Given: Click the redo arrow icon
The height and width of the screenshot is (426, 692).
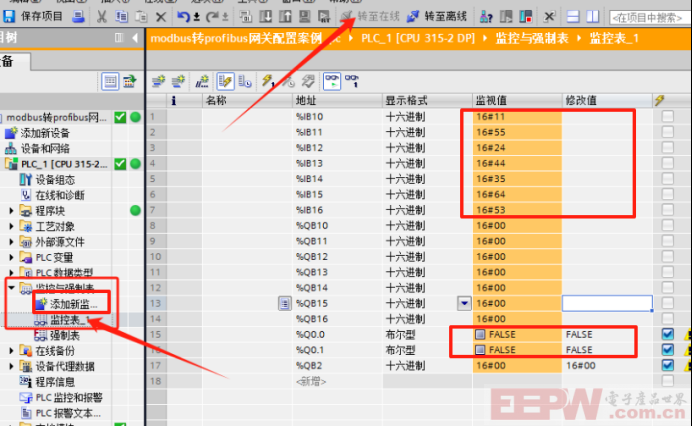Looking at the screenshot, I should 212,17.
